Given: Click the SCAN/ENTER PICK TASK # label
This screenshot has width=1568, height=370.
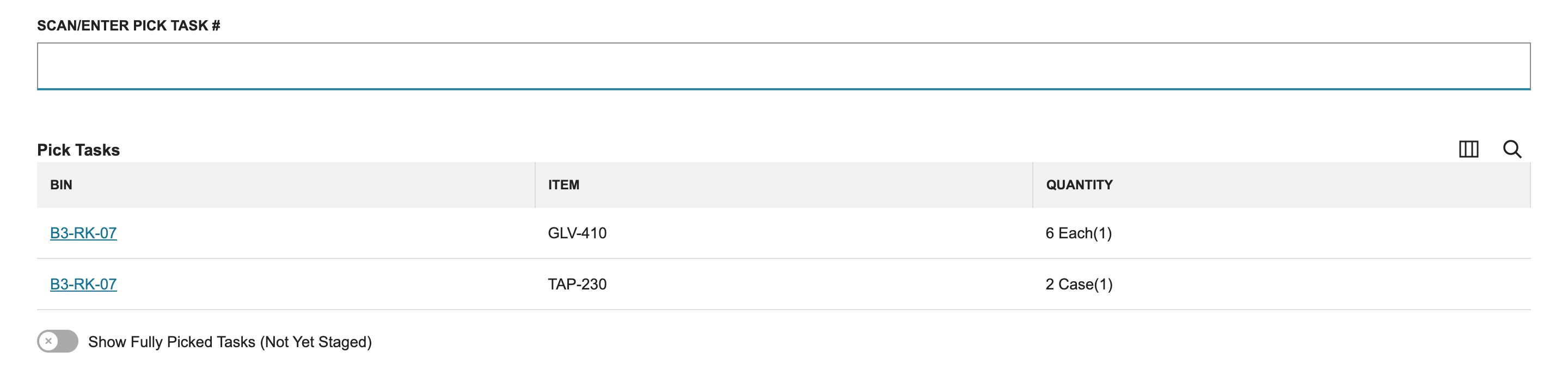Looking at the screenshot, I should coord(128,26).
